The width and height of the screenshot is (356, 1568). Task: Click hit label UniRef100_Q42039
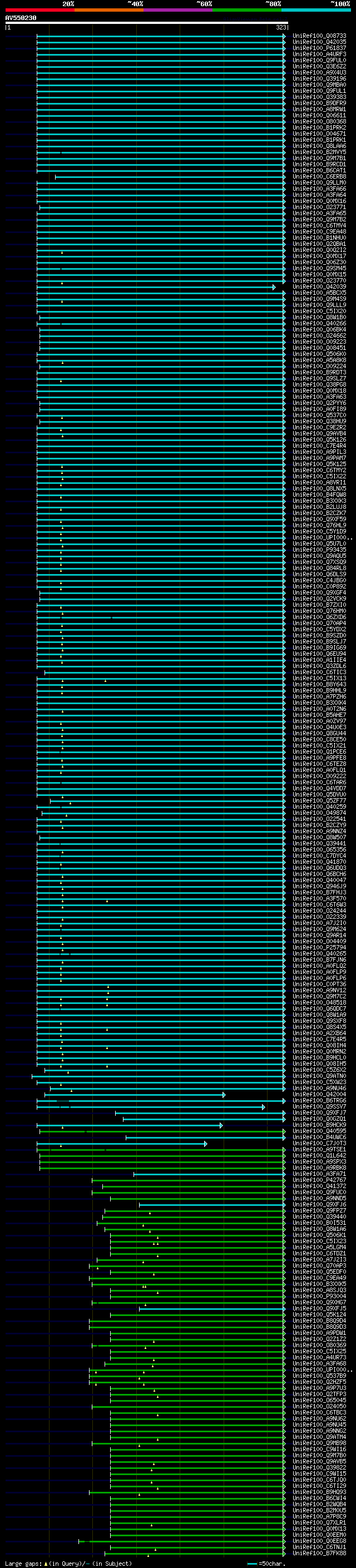[x=319, y=286]
